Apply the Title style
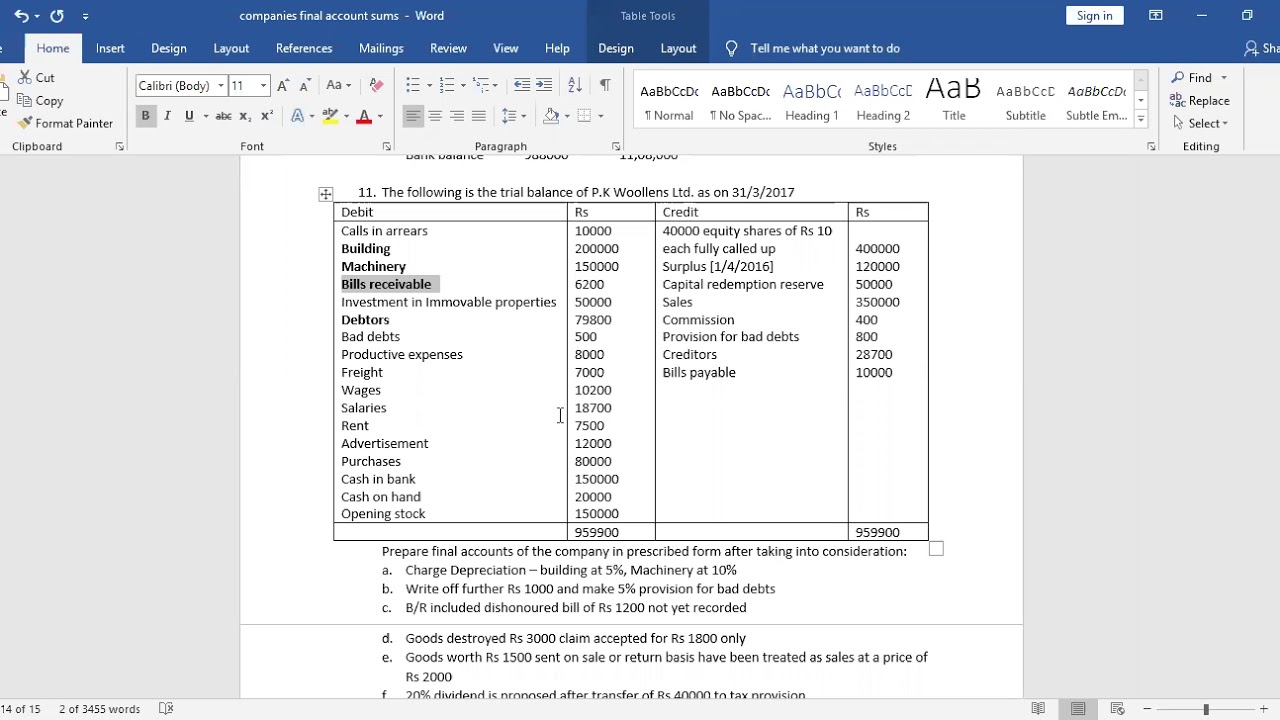1280x720 pixels. click(954, 101)
